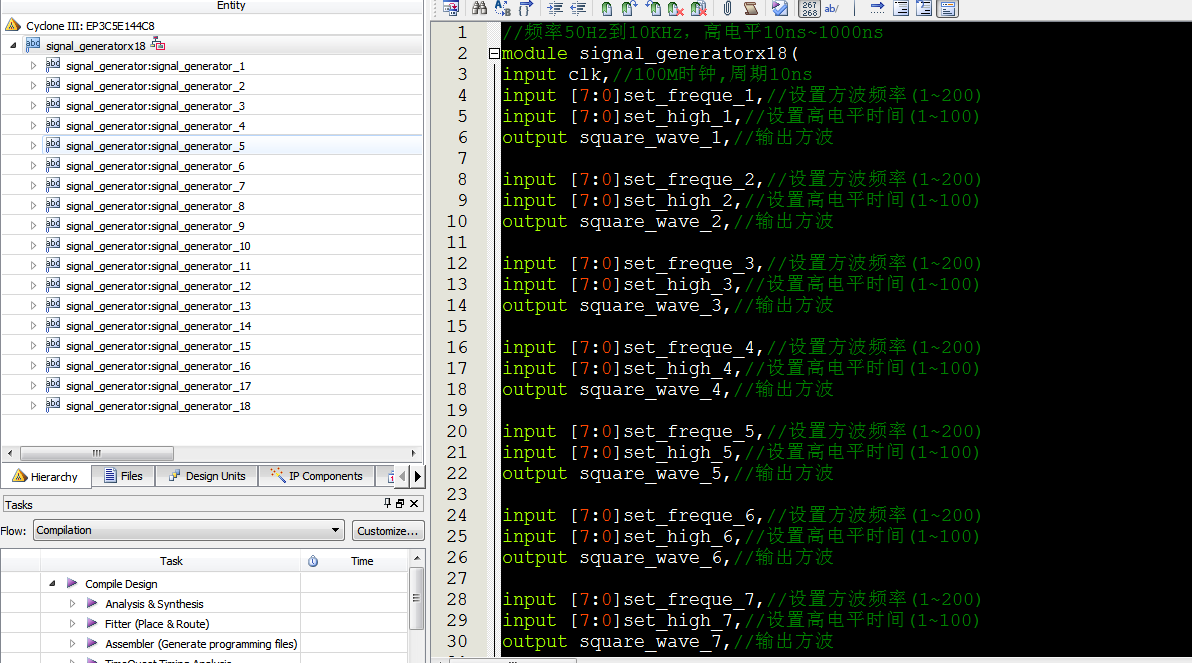Image resolution: width=1192 pixels, height=663 pixels.
Task: Click the blue arrow go-to-line icon
Action: 877,8
